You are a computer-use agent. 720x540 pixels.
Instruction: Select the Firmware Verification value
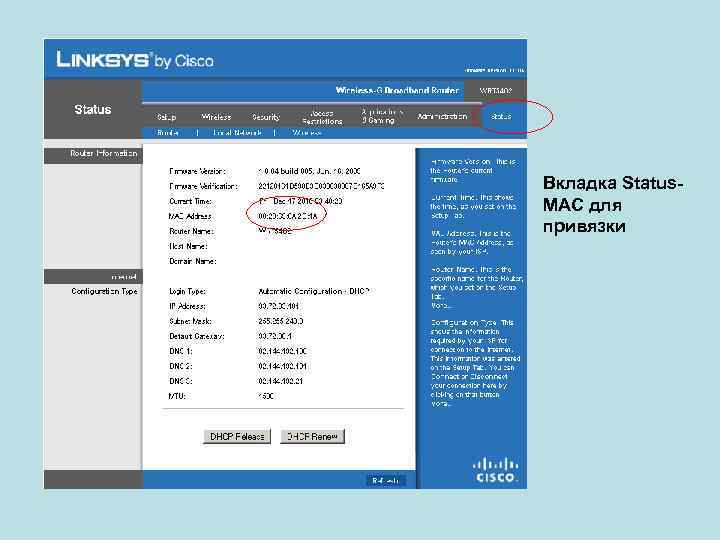pos(321,186)
